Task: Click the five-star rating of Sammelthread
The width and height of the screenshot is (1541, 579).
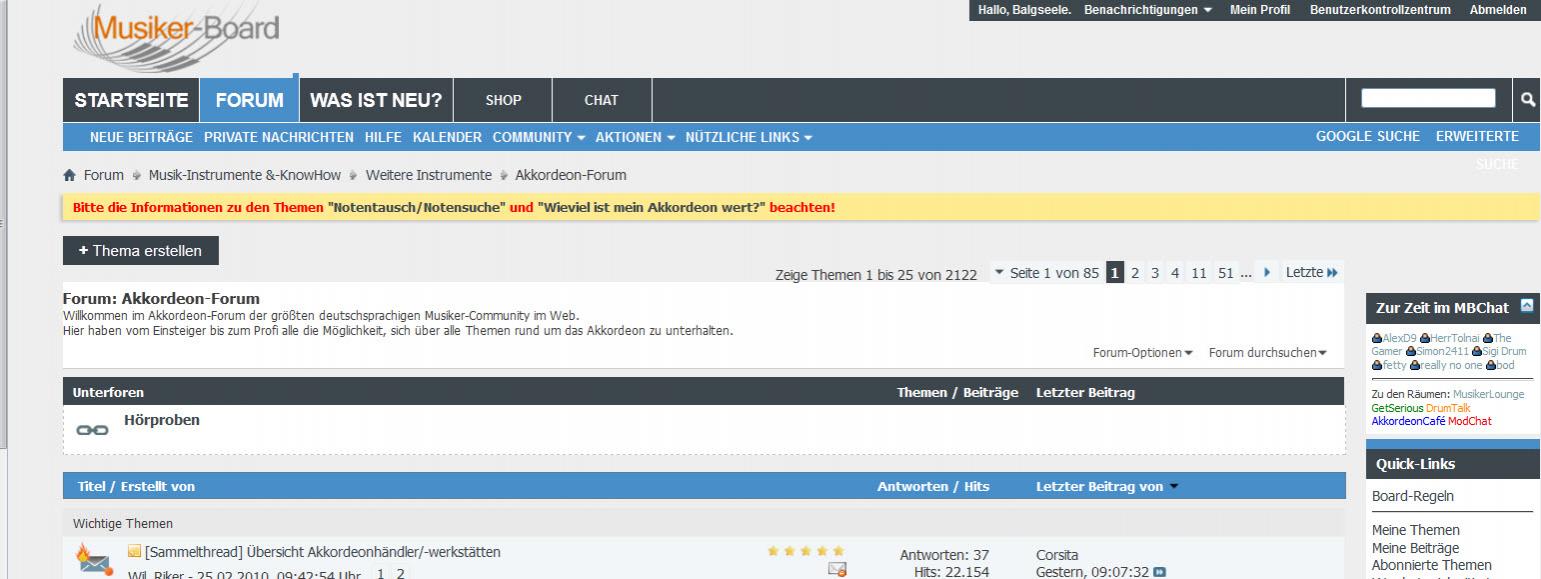Action: pos(806,551)
